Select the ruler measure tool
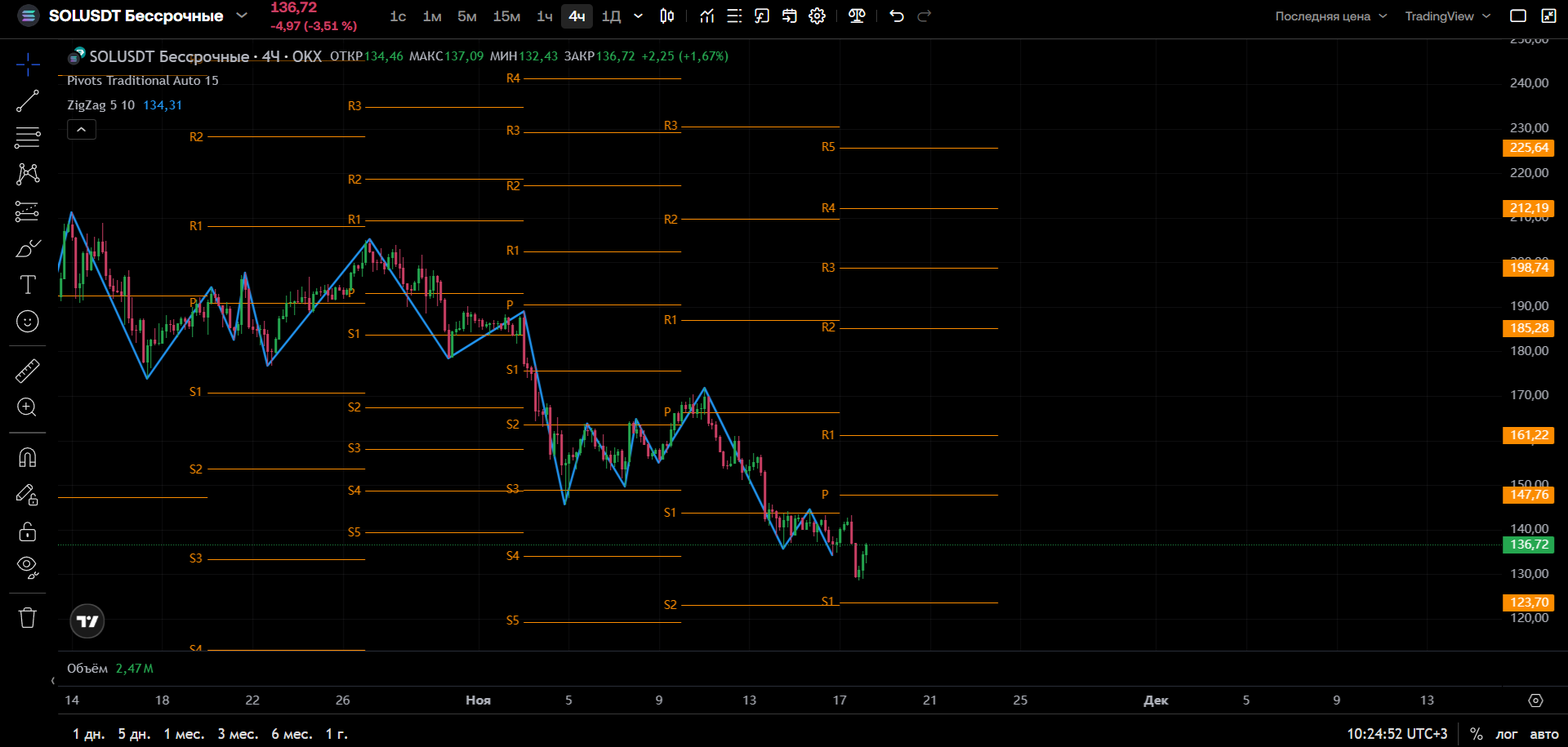 click(x=28, y=371)
